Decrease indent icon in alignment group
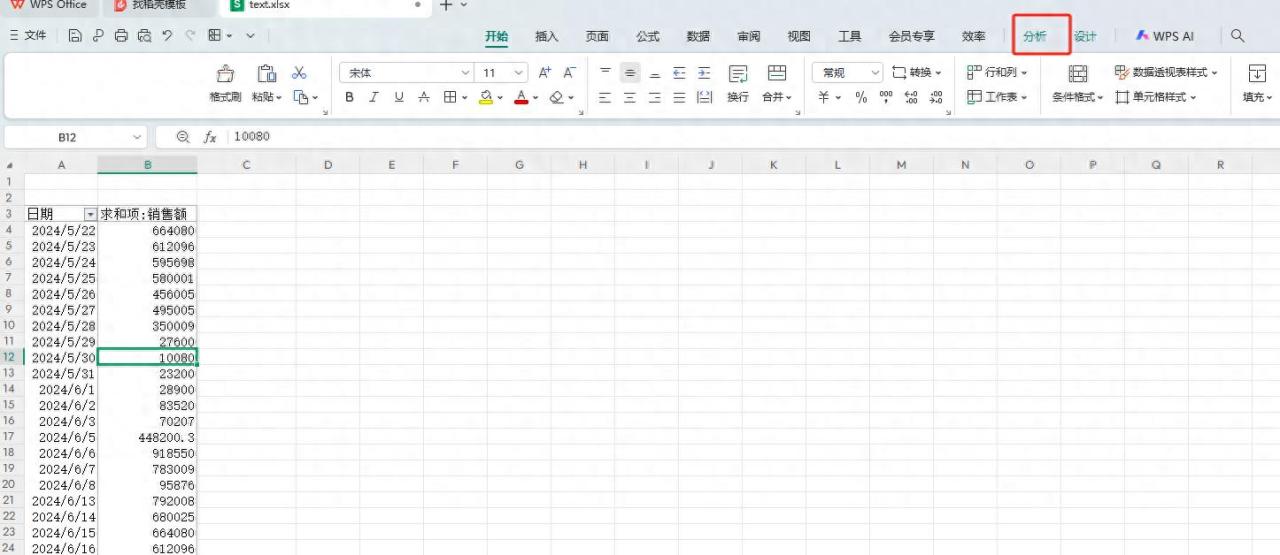This screenshot has height=555, width=1280. (680, 73)
